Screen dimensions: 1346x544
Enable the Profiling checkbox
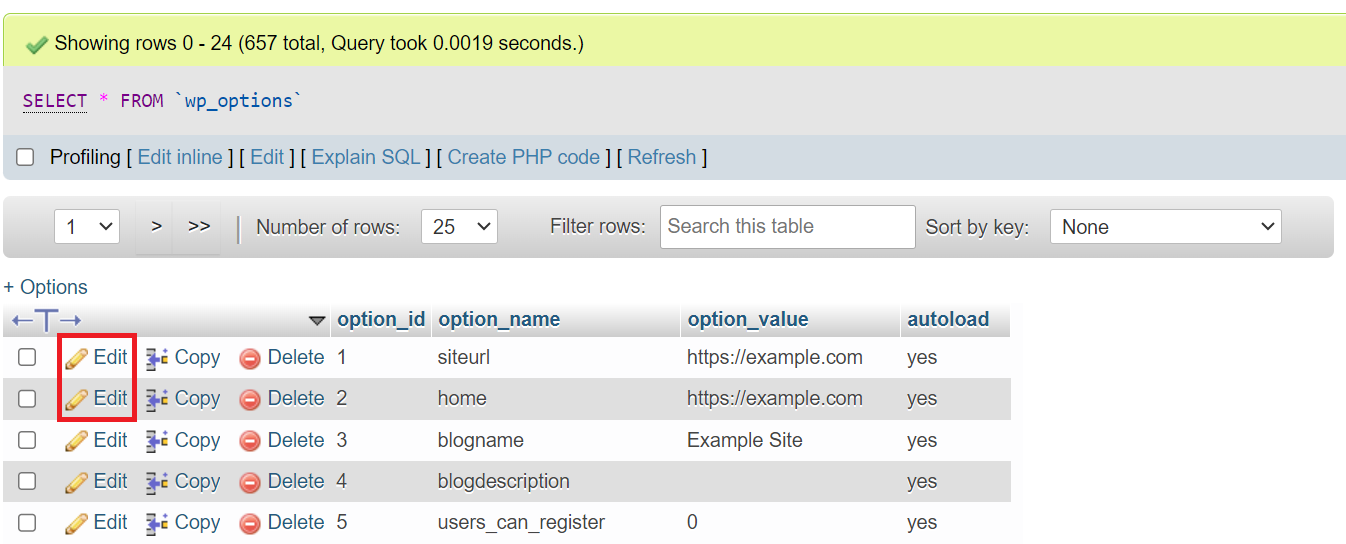(x=26, y=157)
